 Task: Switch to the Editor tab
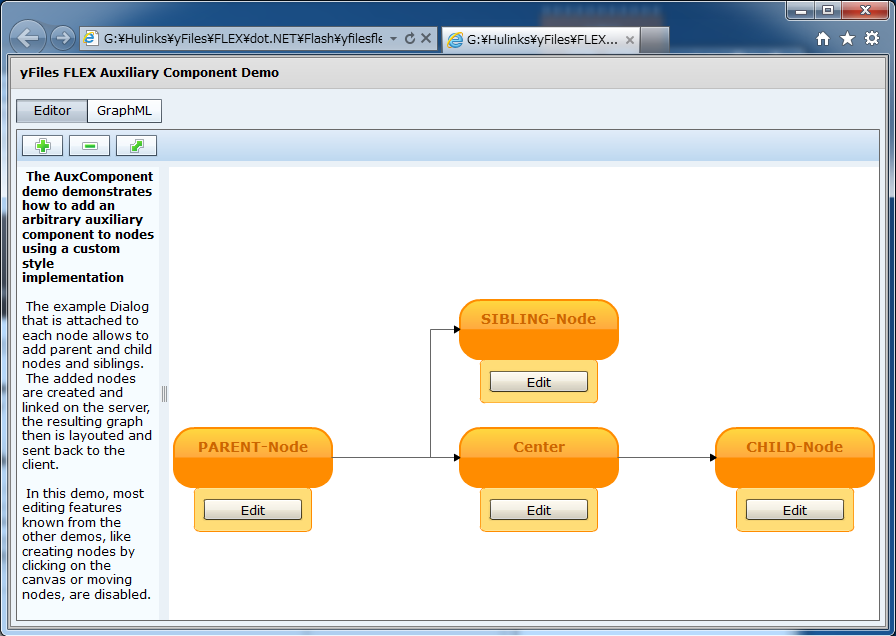point(52,111)
